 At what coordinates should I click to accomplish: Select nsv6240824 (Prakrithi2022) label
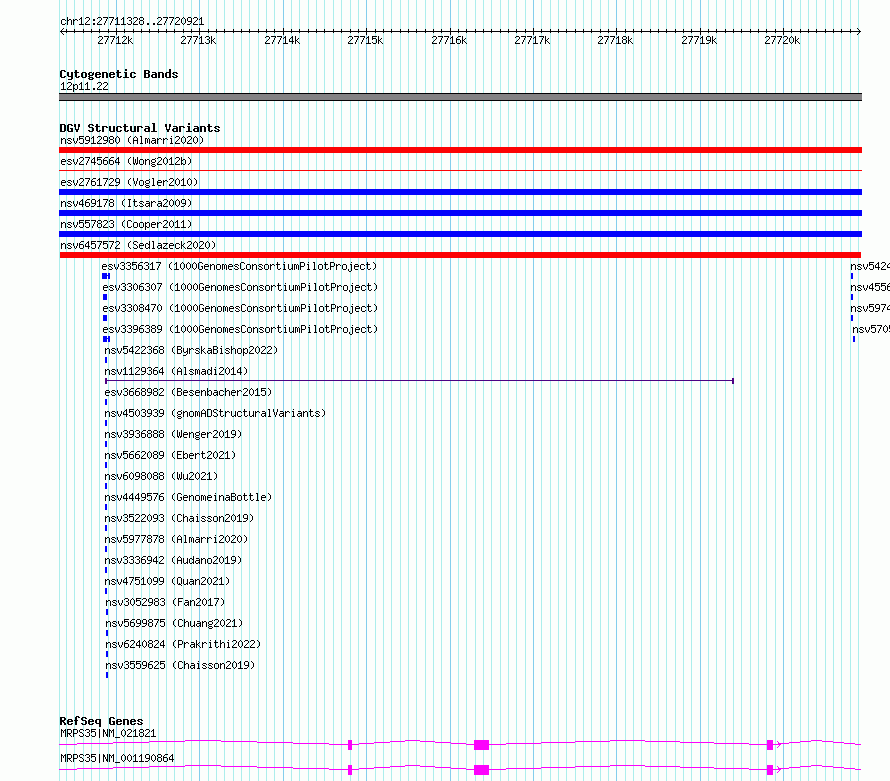tap(183, 644)
